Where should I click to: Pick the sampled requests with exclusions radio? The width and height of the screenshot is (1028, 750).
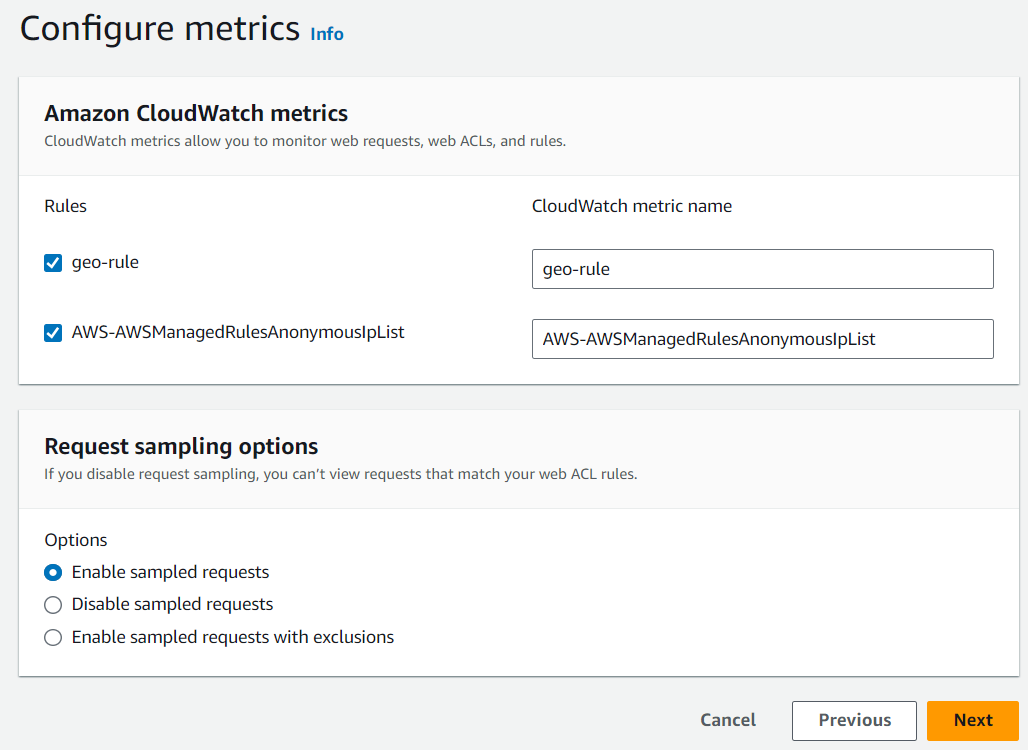point(54,637)
